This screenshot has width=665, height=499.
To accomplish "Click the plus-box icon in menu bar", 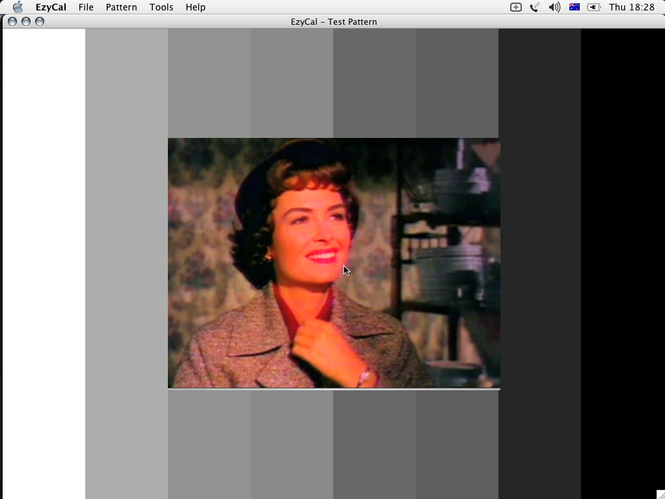I will (516, 7).
